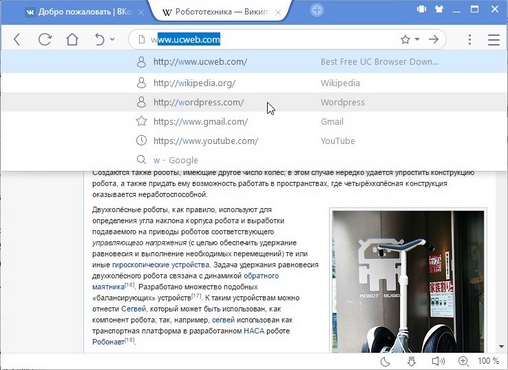This screenshot has height=370, width=508.
Task: Bookmark page with the star icon
Action: (405, 40)
